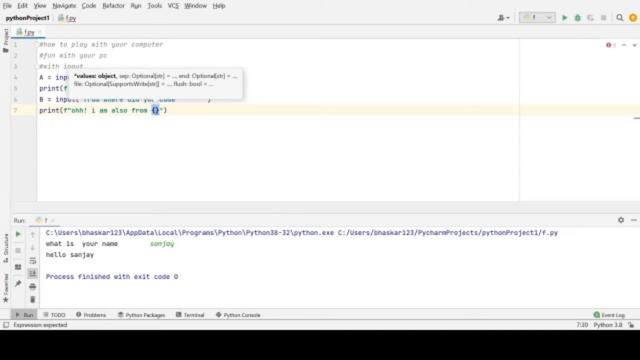Click the pin tab icon in Run panel
Viewport: 640px width, 360px height.
(18, 283)
